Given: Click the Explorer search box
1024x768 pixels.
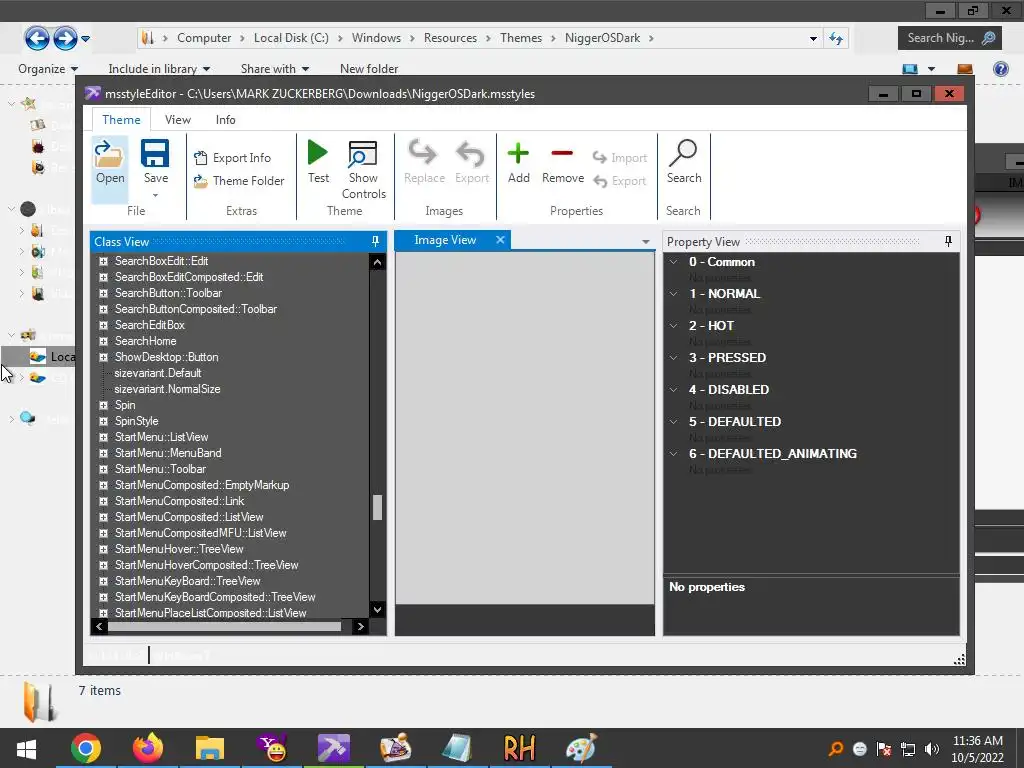Looking at the screenshot, I should click(950, 38).
